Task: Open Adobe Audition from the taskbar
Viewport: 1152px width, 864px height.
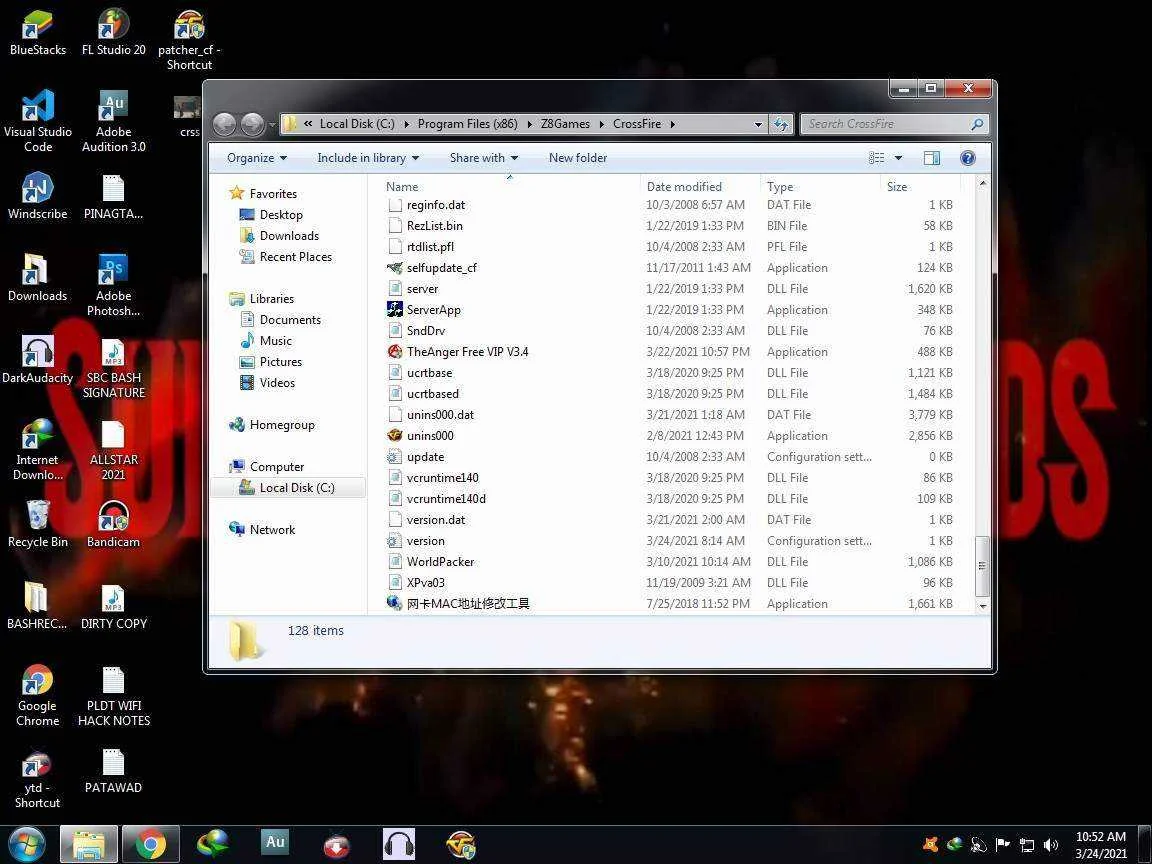Action: (x=275, y=843)
